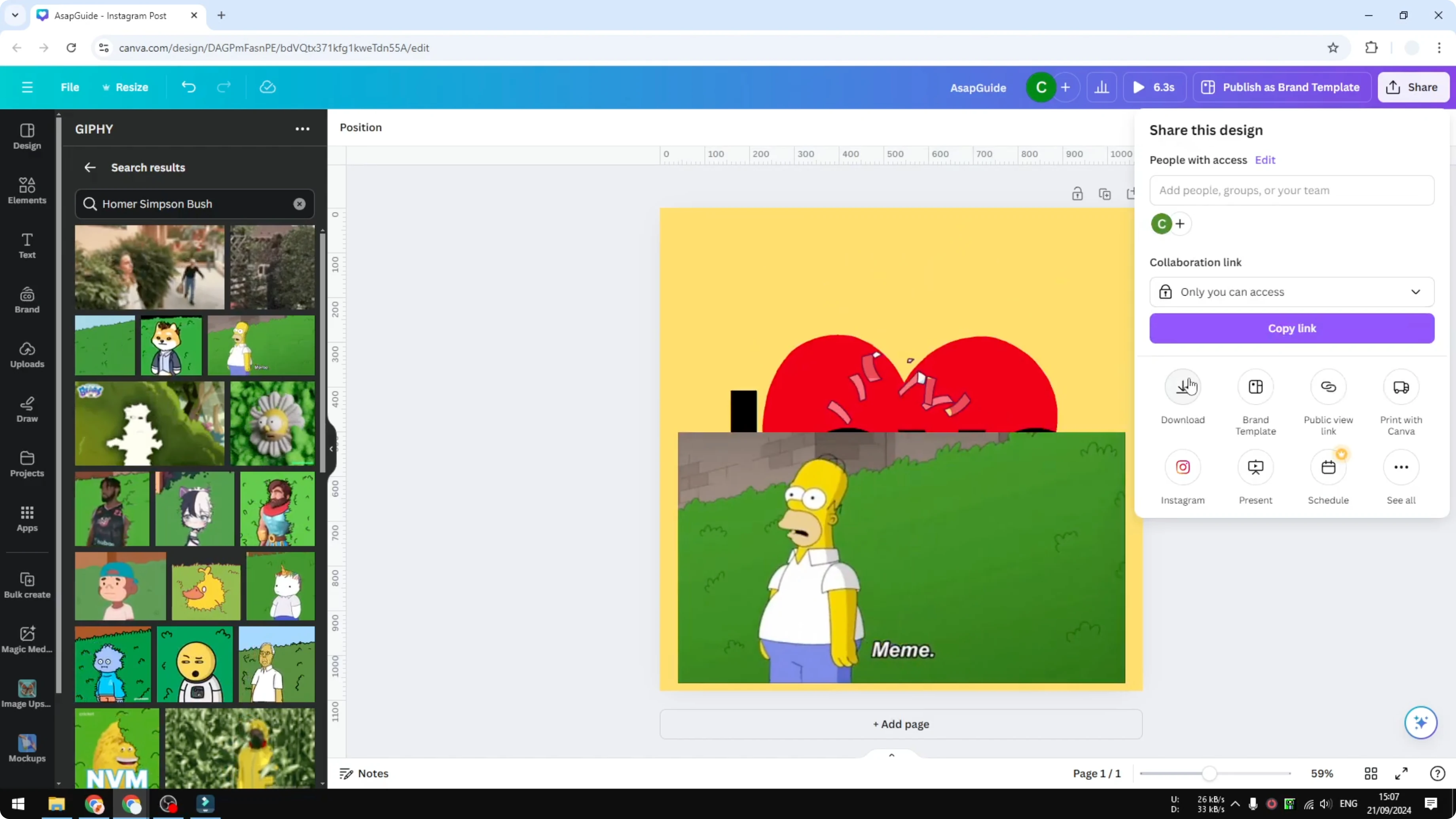Image resolution: width=1456 pixels, height=819 pixels.
Task: Click the Copy link button
Action: coord(1291,328)
